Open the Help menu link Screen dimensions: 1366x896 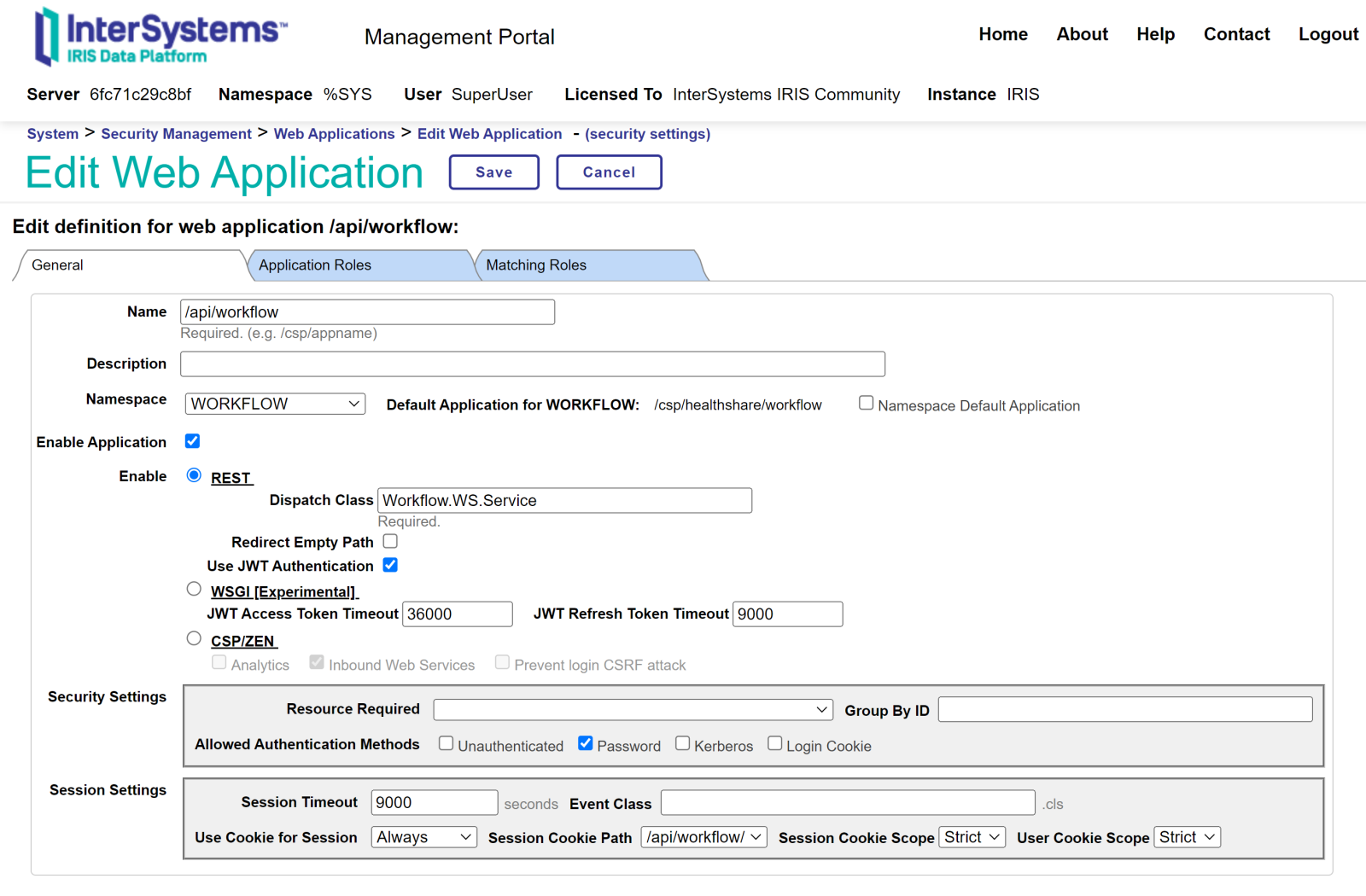point(1155,34)
